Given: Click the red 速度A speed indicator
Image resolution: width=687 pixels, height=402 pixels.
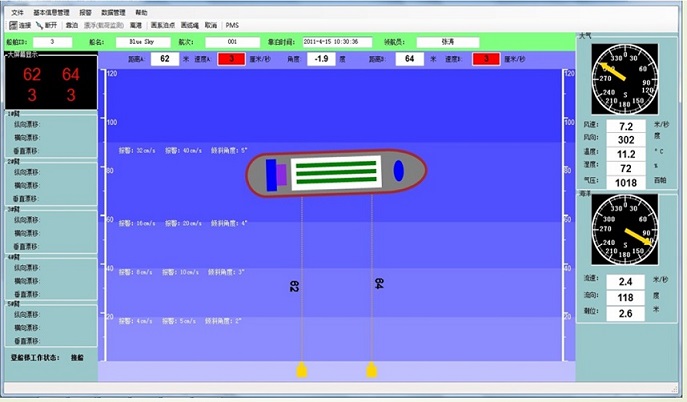Looking at the screenshot, I should pos(231,59).
